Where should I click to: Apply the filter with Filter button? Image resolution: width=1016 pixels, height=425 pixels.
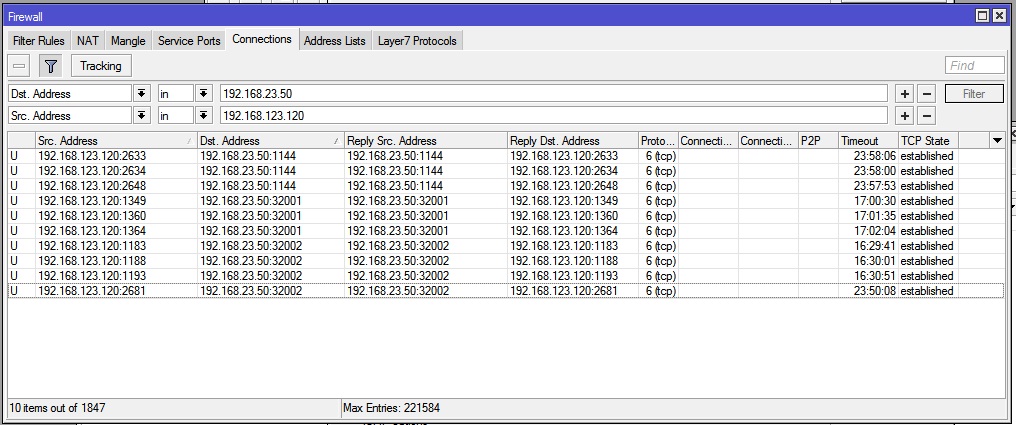tap(974, 94)
